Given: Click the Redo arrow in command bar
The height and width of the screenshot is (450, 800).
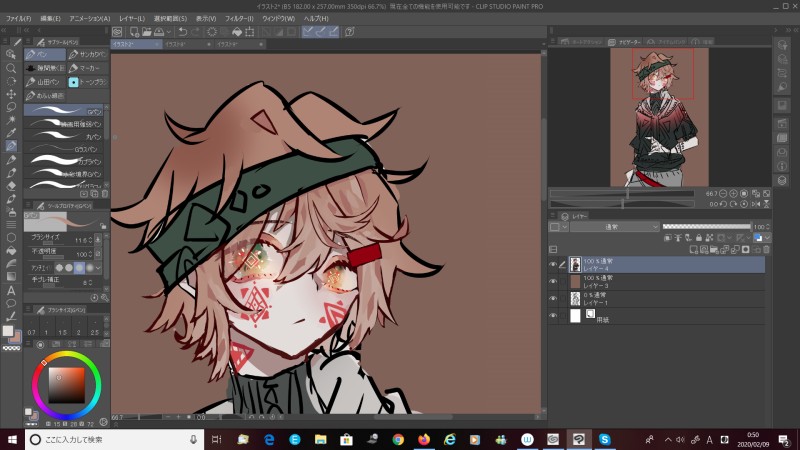Looking at the screenshot, I should (x=195, y=32).
